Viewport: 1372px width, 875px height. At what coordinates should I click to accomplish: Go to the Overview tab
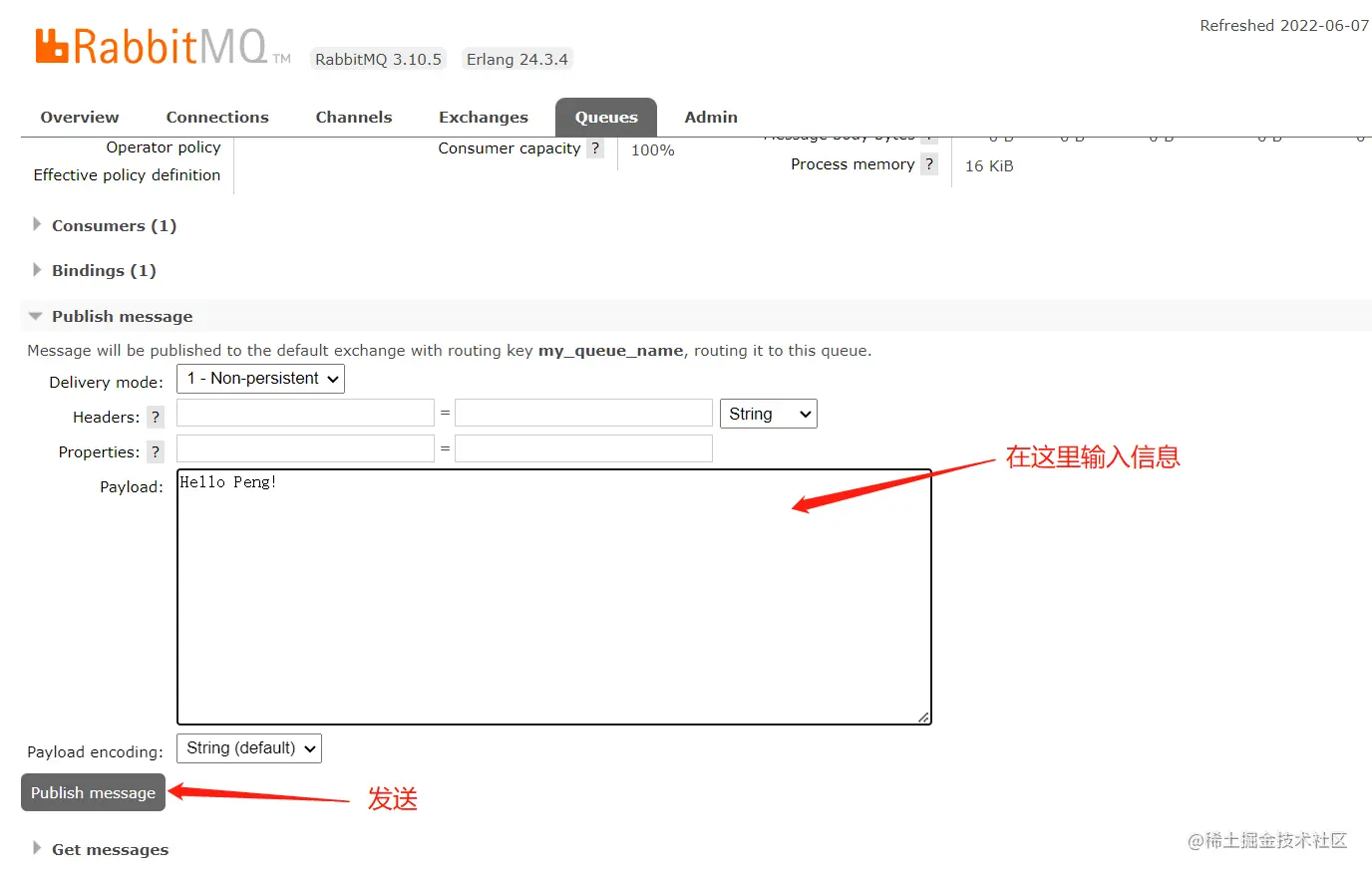[80, 118]
